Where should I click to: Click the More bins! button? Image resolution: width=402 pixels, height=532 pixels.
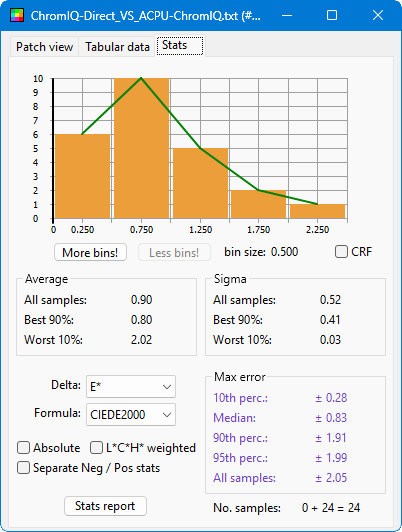[x=90, y=252]
